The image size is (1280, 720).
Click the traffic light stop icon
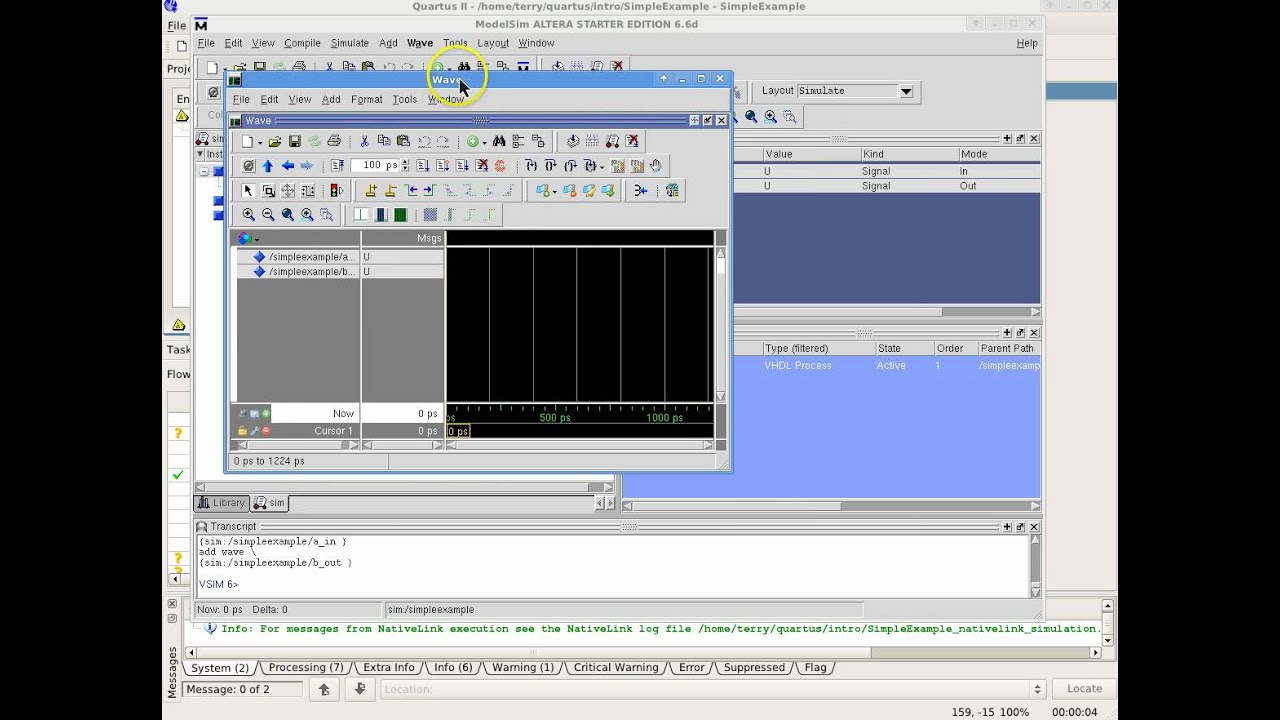pos(336,190)
